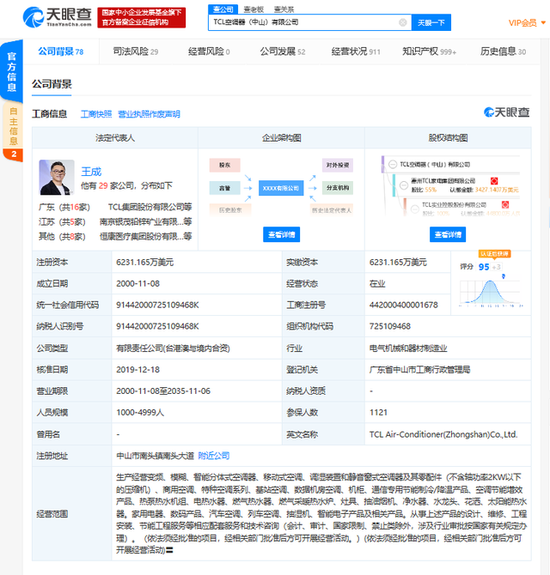Click the 分支机构 box in the structure diagram
The height and width of the screenshot is (575, 550).
337,188
